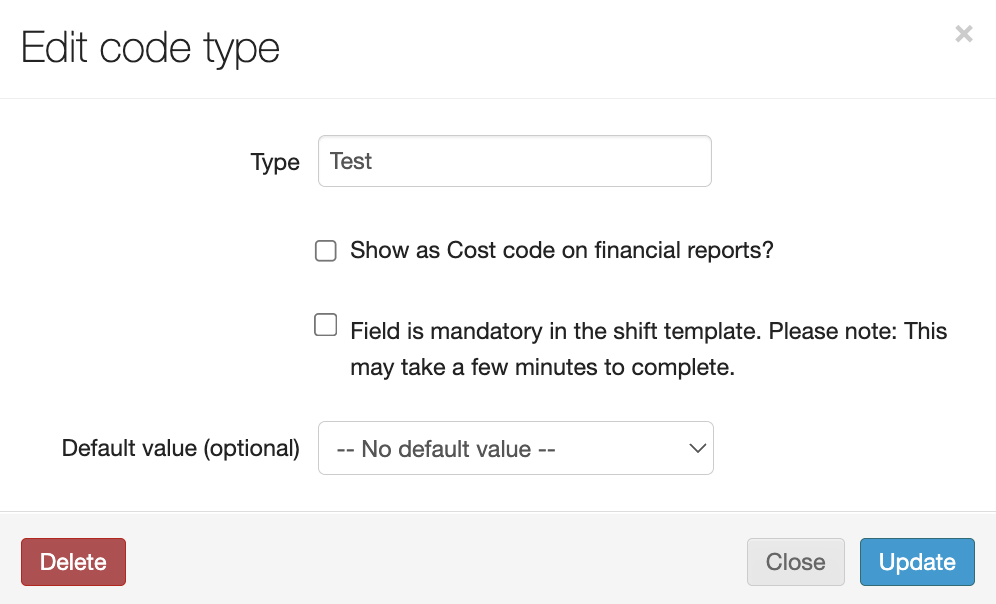Viewport: 996px width, 604px height.
Task: Click the word 'Update' on blue button
Action: click(x=916, y=562)
